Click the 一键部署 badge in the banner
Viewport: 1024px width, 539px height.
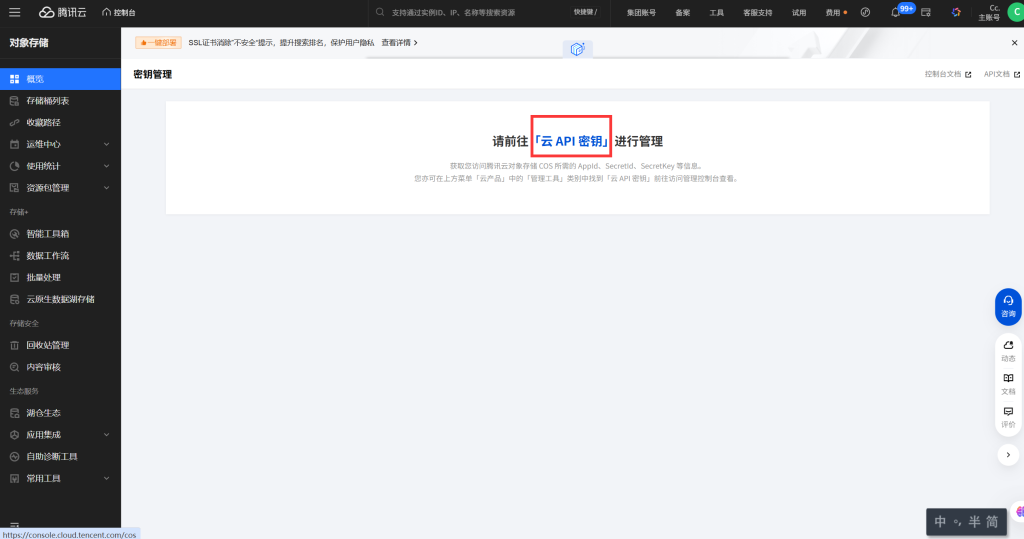158,42
